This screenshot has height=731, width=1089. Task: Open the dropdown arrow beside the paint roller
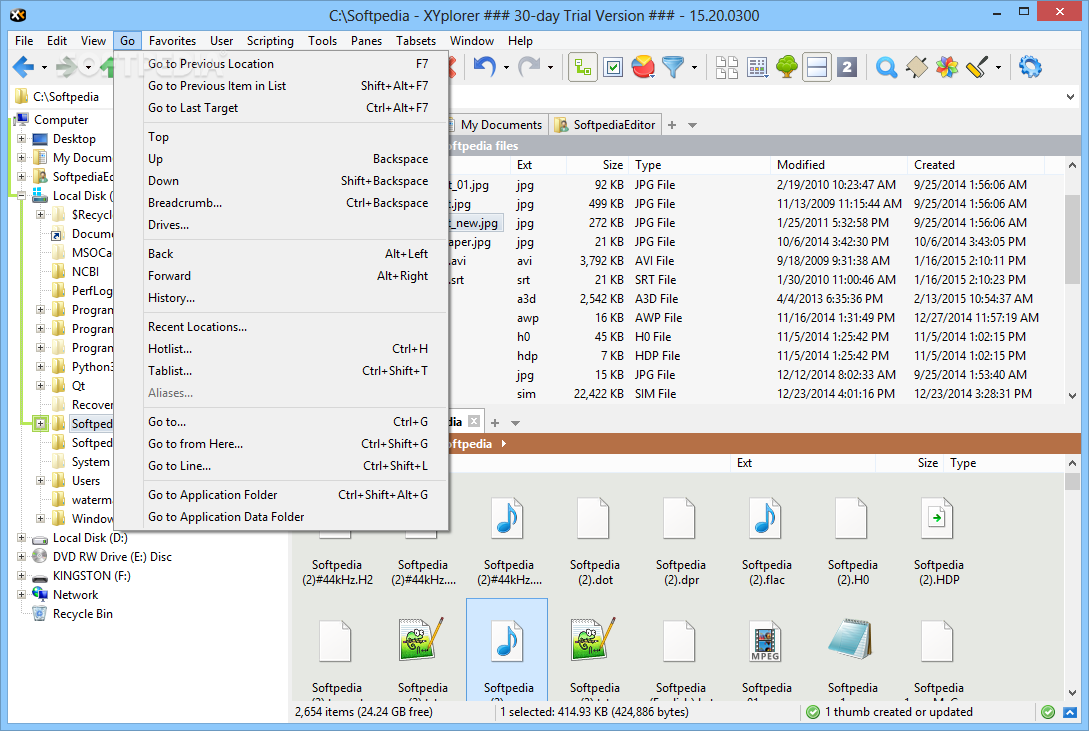(998, 68)
